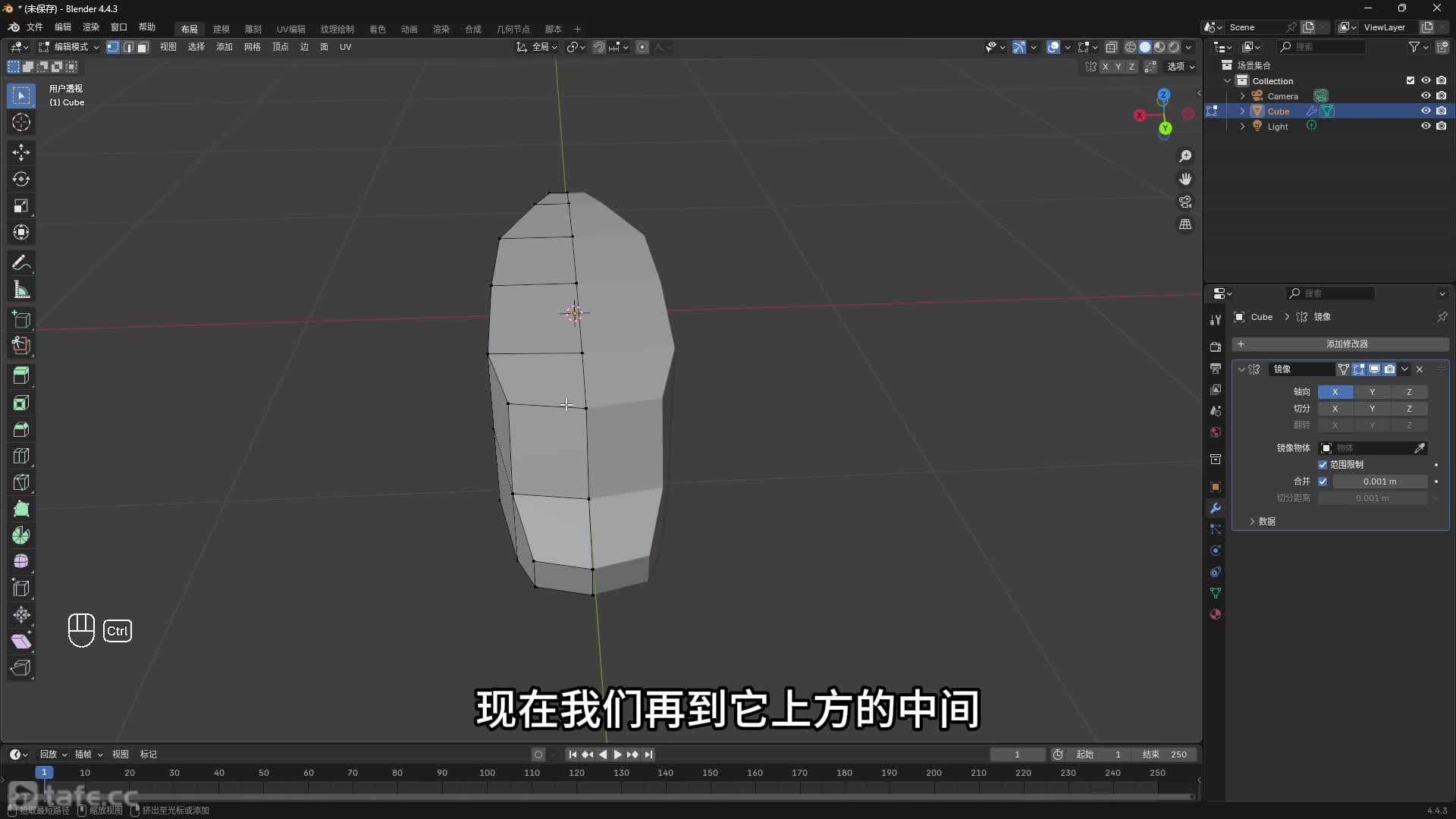Select the Smooth vertices tool

point(21,562)
